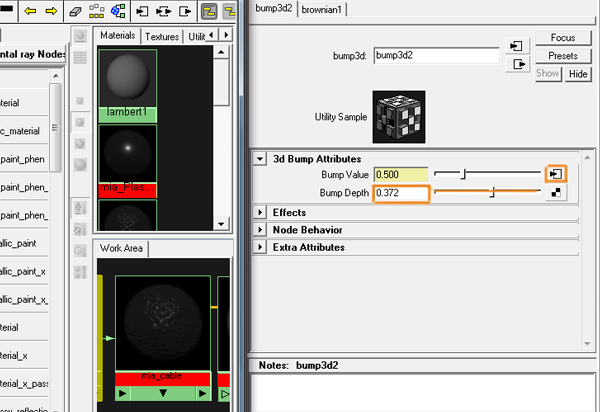Click the materials panel scroll up arrow
The height and width of the screenshot is (412, 600).
pyautogui.click(x=221, y=52)
